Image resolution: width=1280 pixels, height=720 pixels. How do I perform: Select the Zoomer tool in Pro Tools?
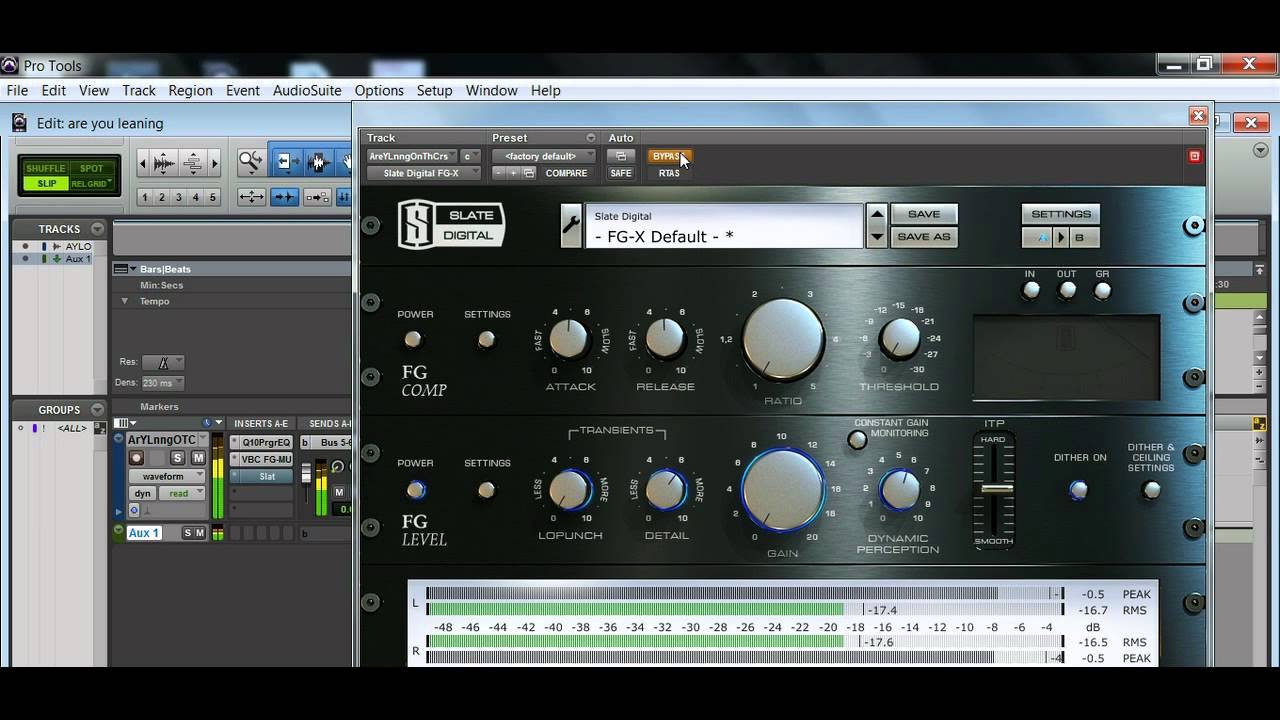pyautogui.click(x=250, y=162)
